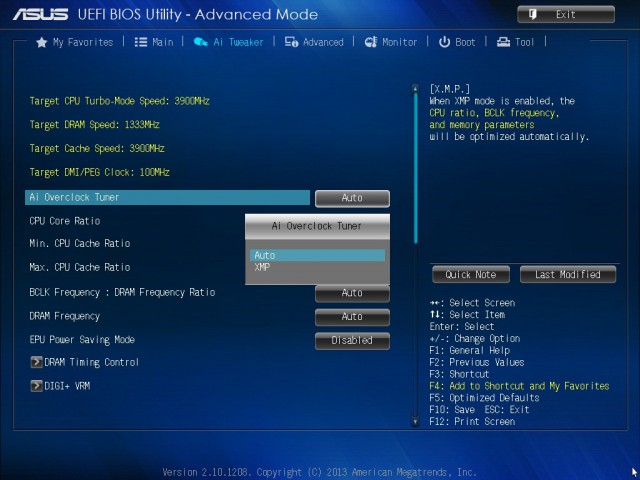Click the Ai Overclock Tuner popup title
640x480 pixels.
pos(317,226)
